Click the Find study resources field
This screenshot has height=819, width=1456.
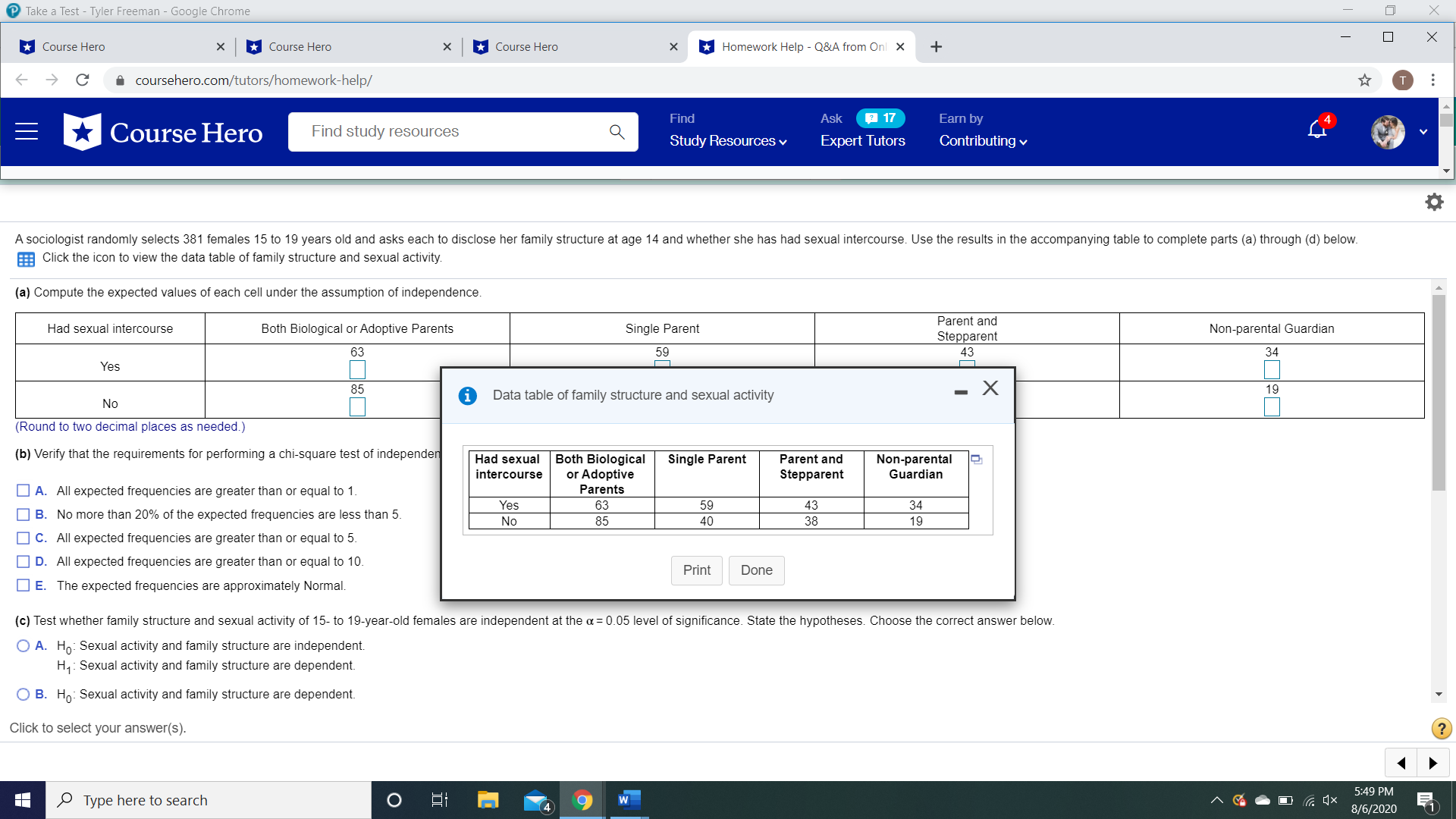(447, 132)
